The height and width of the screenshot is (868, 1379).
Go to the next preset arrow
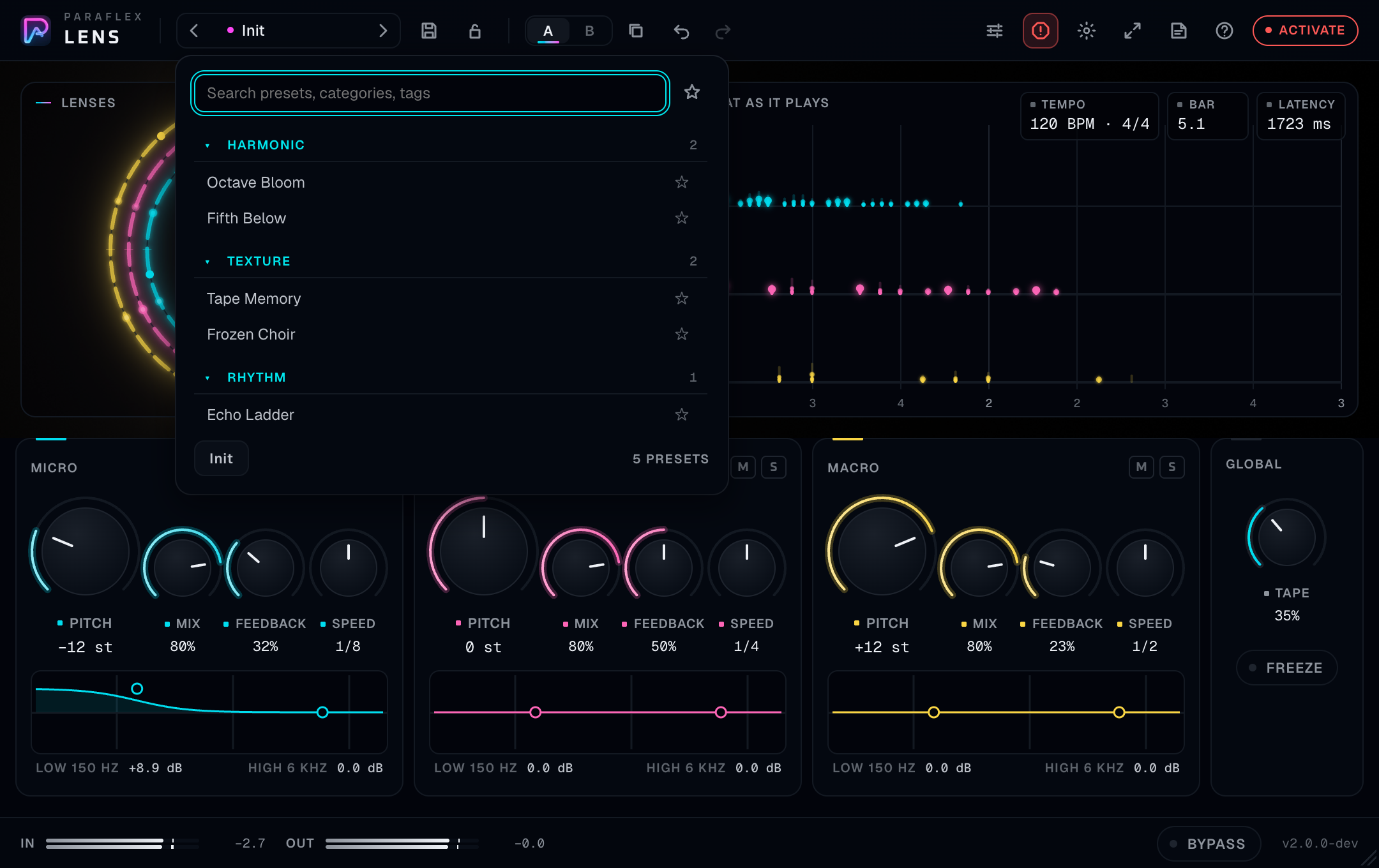coord(383,31)
